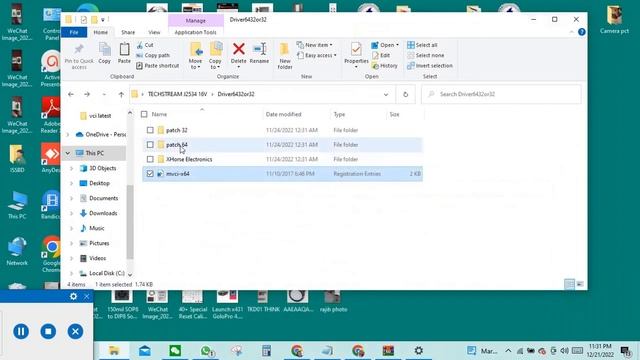
Task: Click TECHSTREAM J2534 16V breadcrumb
Action: (x=178, y=94)
